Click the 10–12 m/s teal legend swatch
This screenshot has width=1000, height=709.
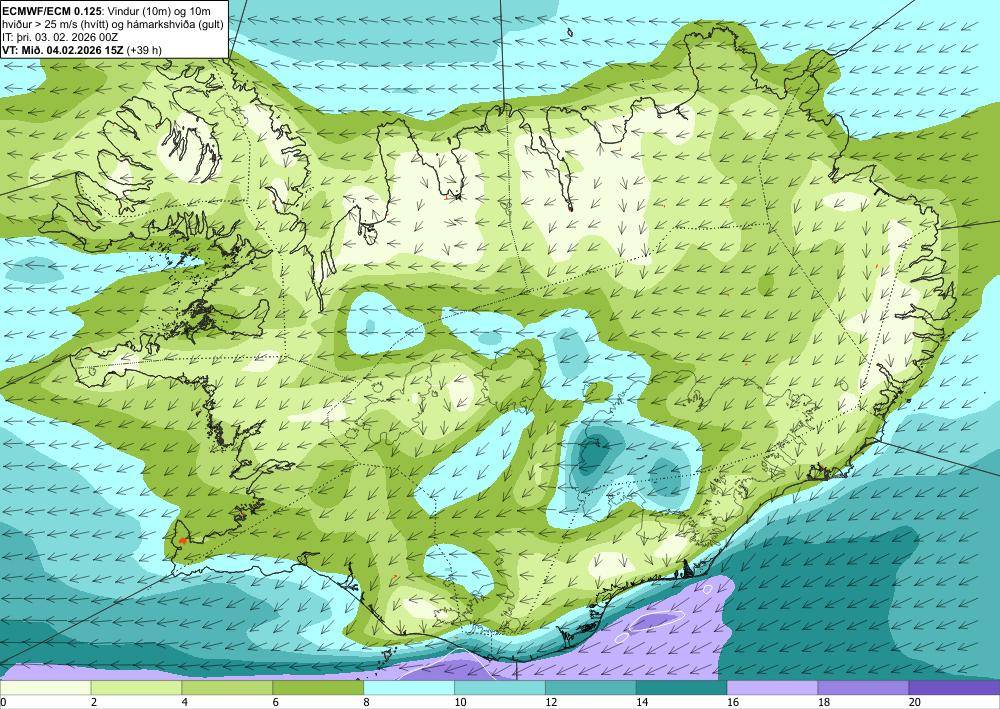point(499,688)
